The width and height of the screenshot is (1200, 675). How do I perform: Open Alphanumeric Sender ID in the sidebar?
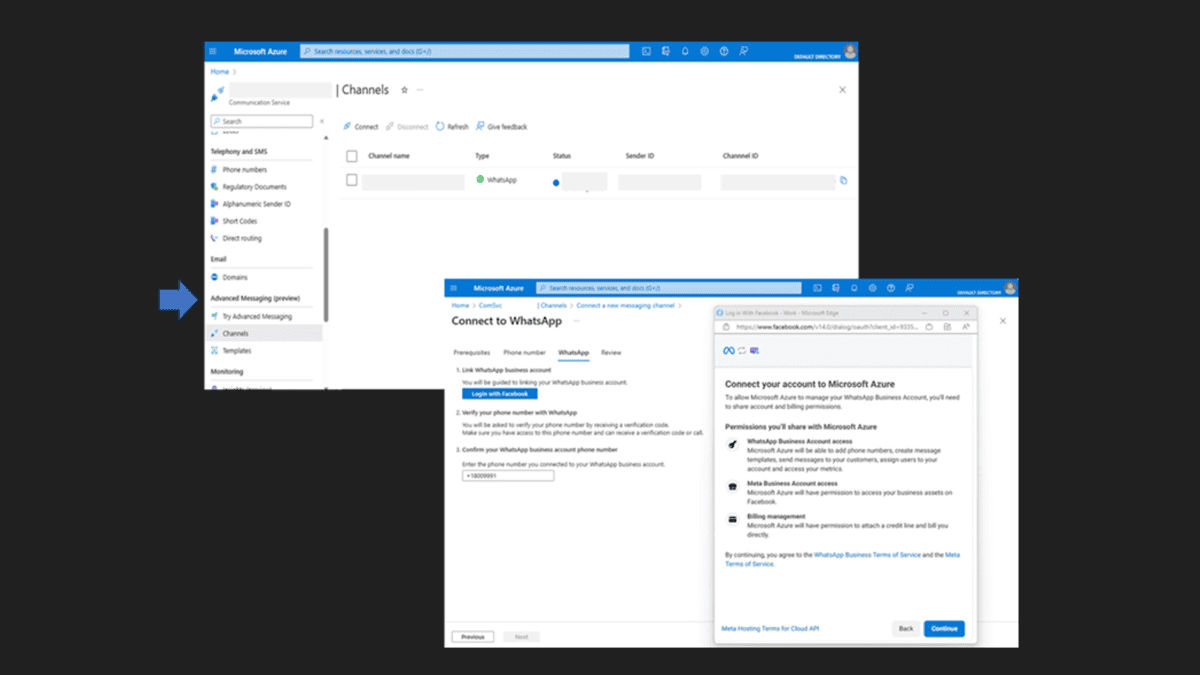(x=250, y=204)
